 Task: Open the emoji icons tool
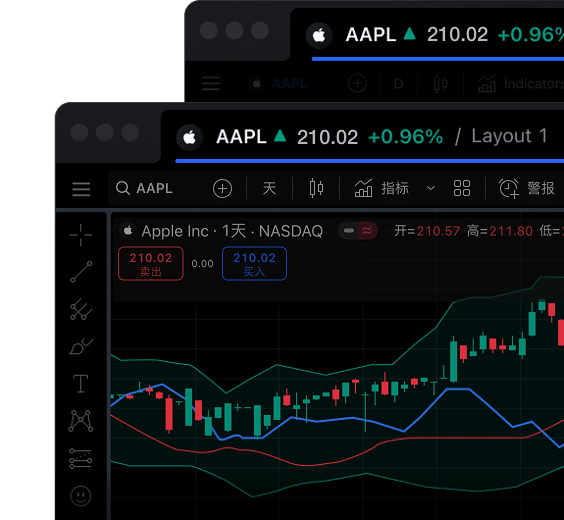click(81, 496)
